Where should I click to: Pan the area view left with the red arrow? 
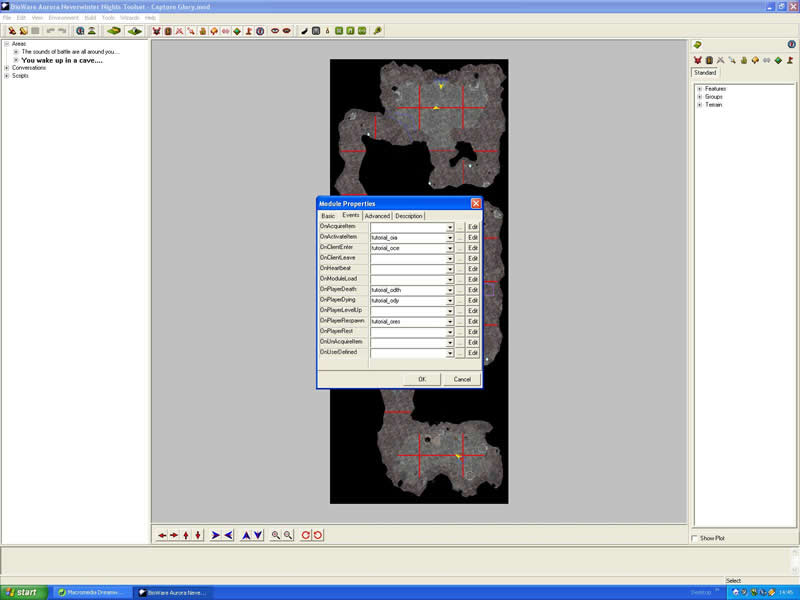click(162, 535)
